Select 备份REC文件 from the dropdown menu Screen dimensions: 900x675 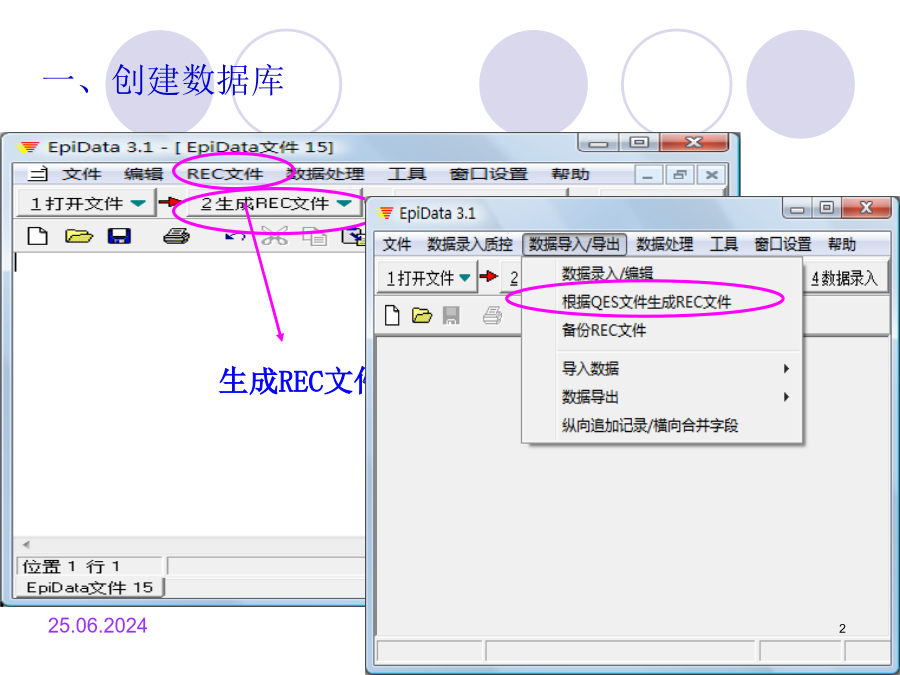point(662,331)
